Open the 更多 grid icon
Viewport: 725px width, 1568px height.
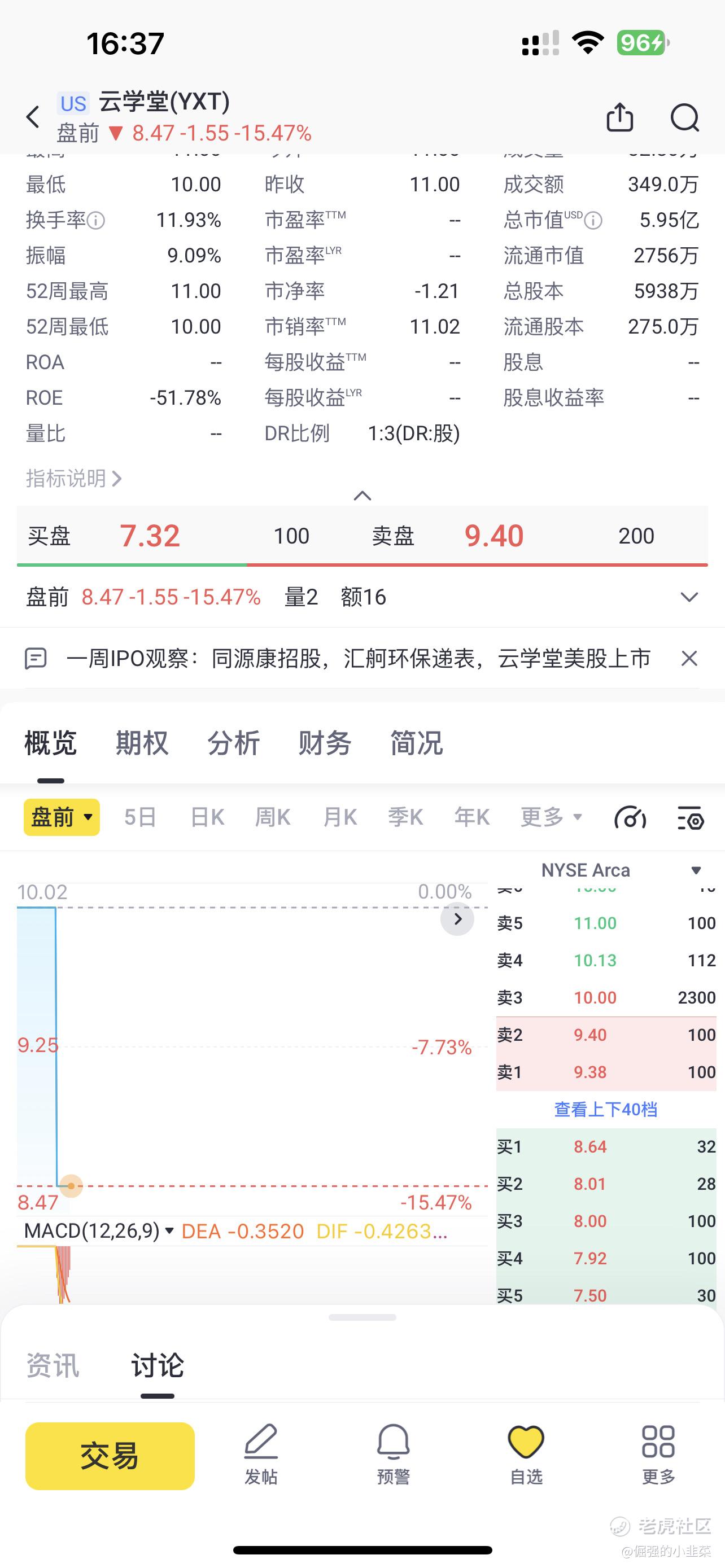[658, 1442]
